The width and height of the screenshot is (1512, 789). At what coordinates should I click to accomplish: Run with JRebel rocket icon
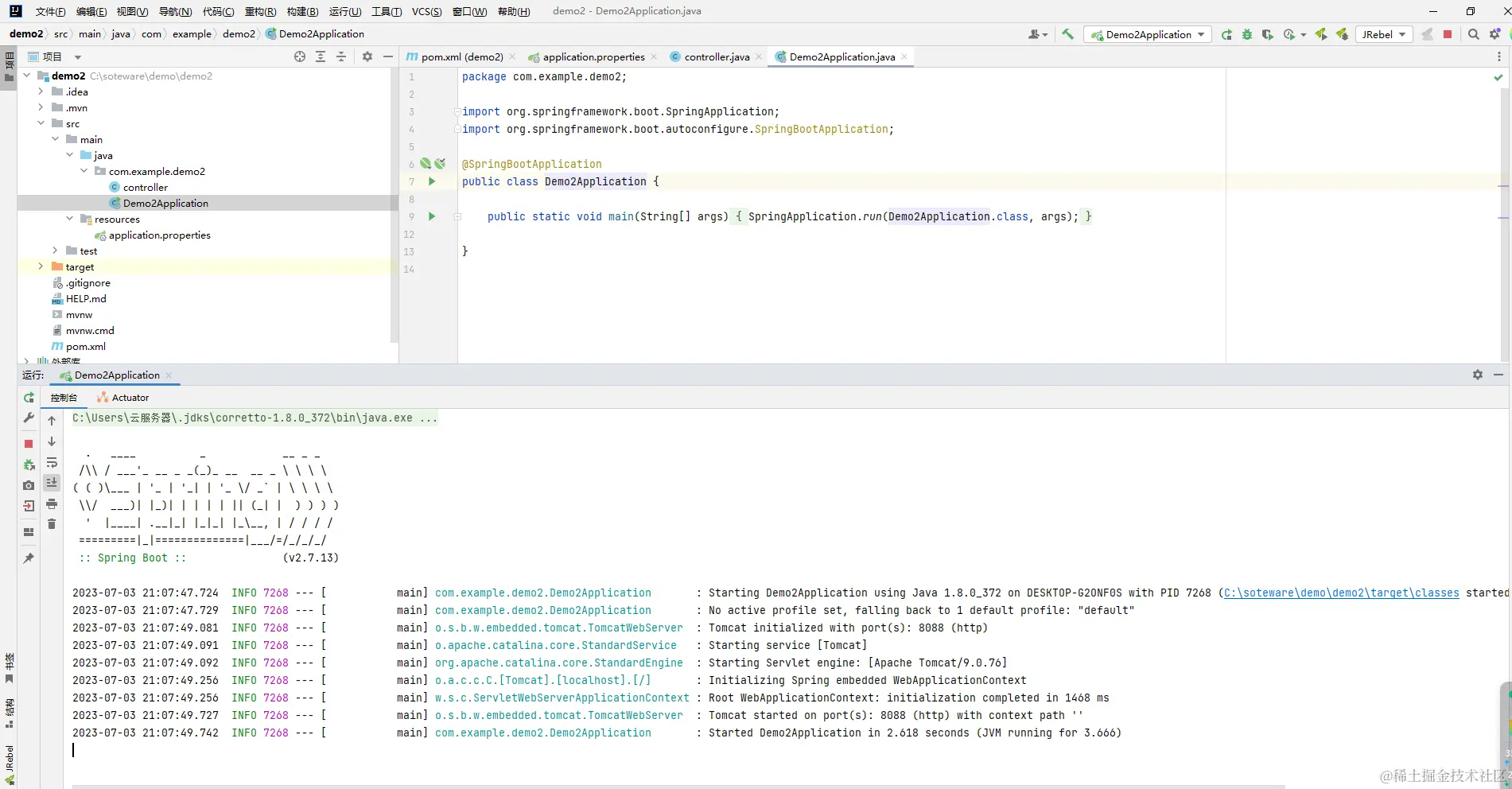coord(1321,34)
